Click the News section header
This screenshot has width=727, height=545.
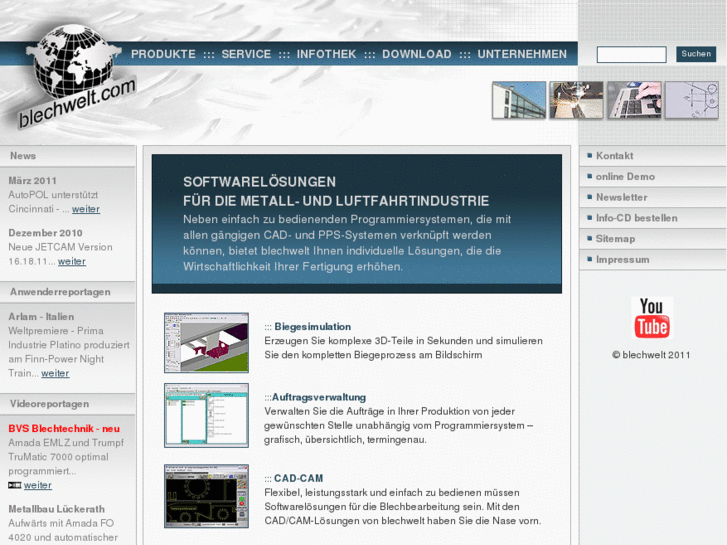[68, 156]
